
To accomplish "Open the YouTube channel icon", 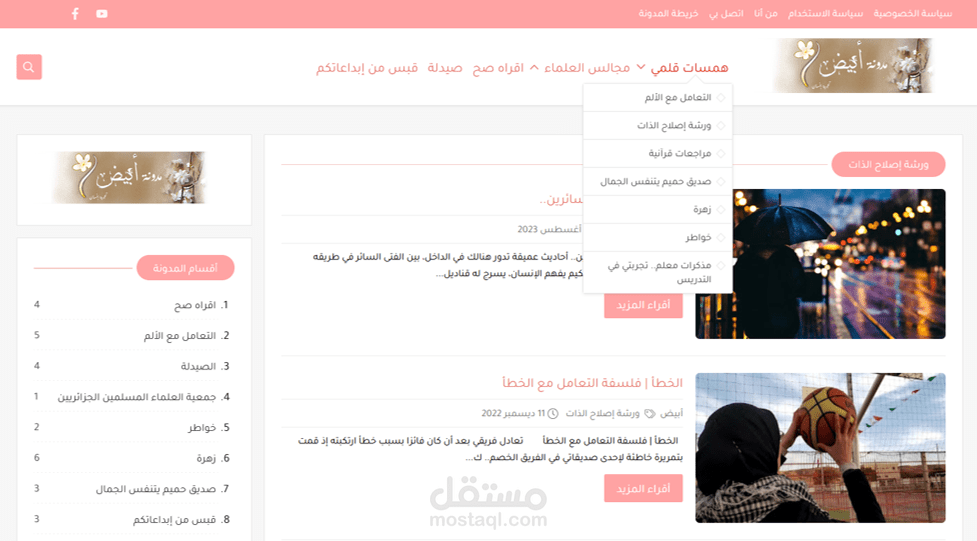I will [x=102, y=14].
